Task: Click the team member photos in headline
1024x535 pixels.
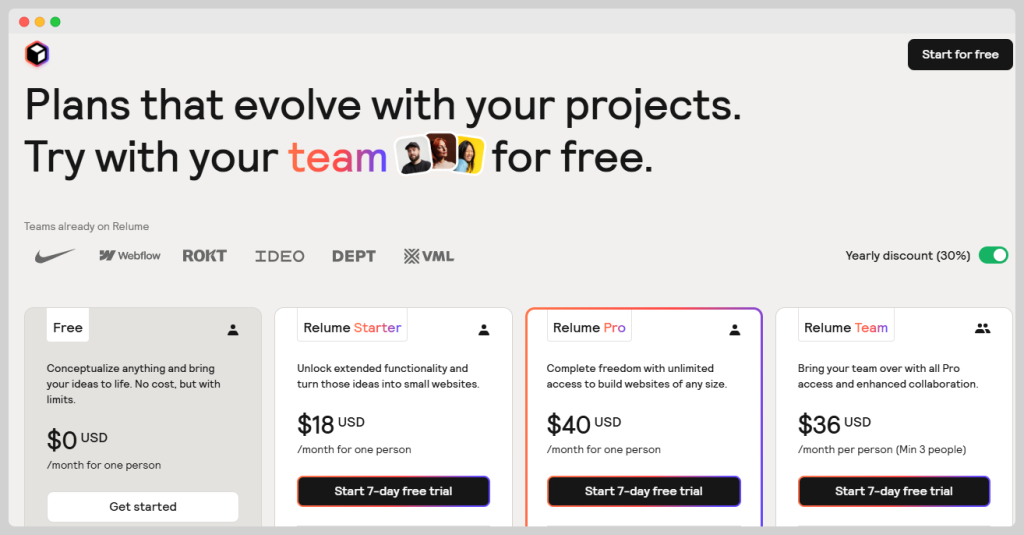Action: tap(439, 155)
